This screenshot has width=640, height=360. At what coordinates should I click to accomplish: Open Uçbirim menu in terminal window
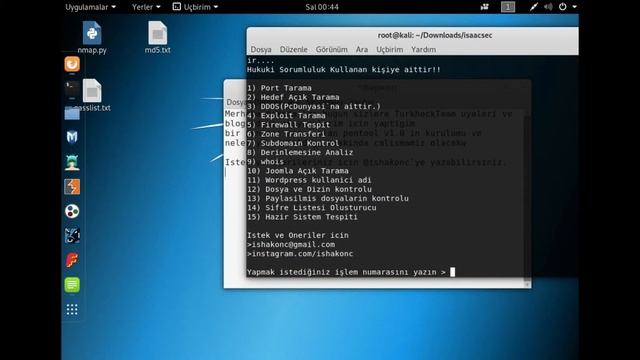click(x=389, y=49)
